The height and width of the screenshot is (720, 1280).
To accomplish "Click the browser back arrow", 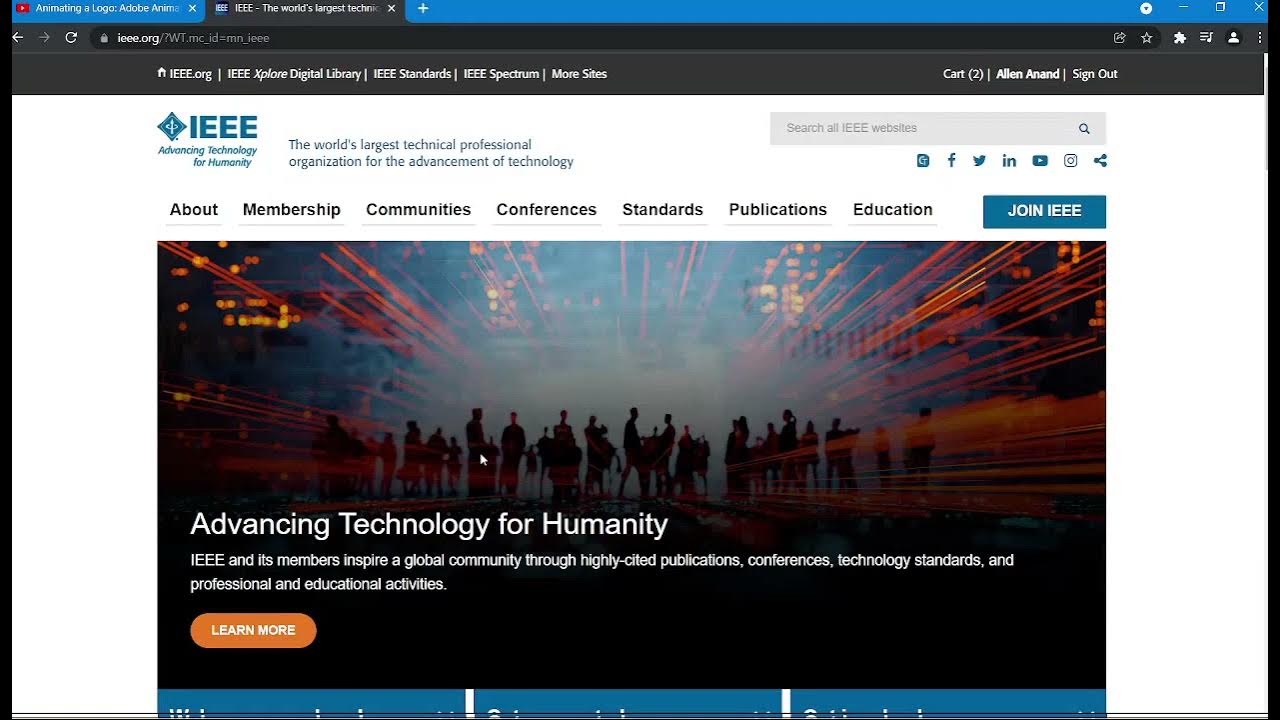I will point(17,37).
